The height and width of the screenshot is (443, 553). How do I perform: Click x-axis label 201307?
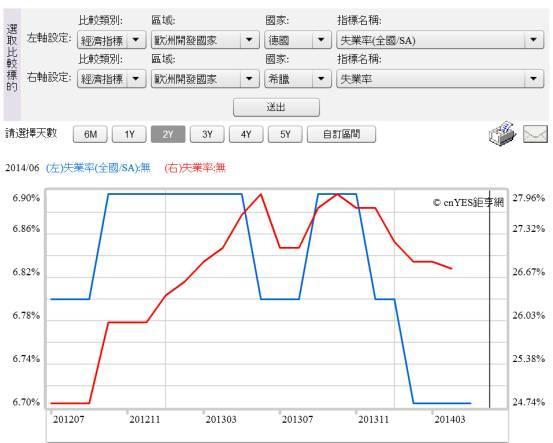pos(297,419)
